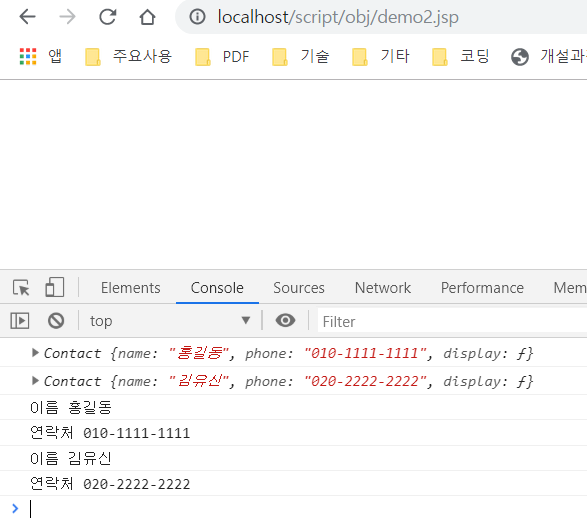Click the address bar URL localhost/script/obj/demo2.jsp

338,17
